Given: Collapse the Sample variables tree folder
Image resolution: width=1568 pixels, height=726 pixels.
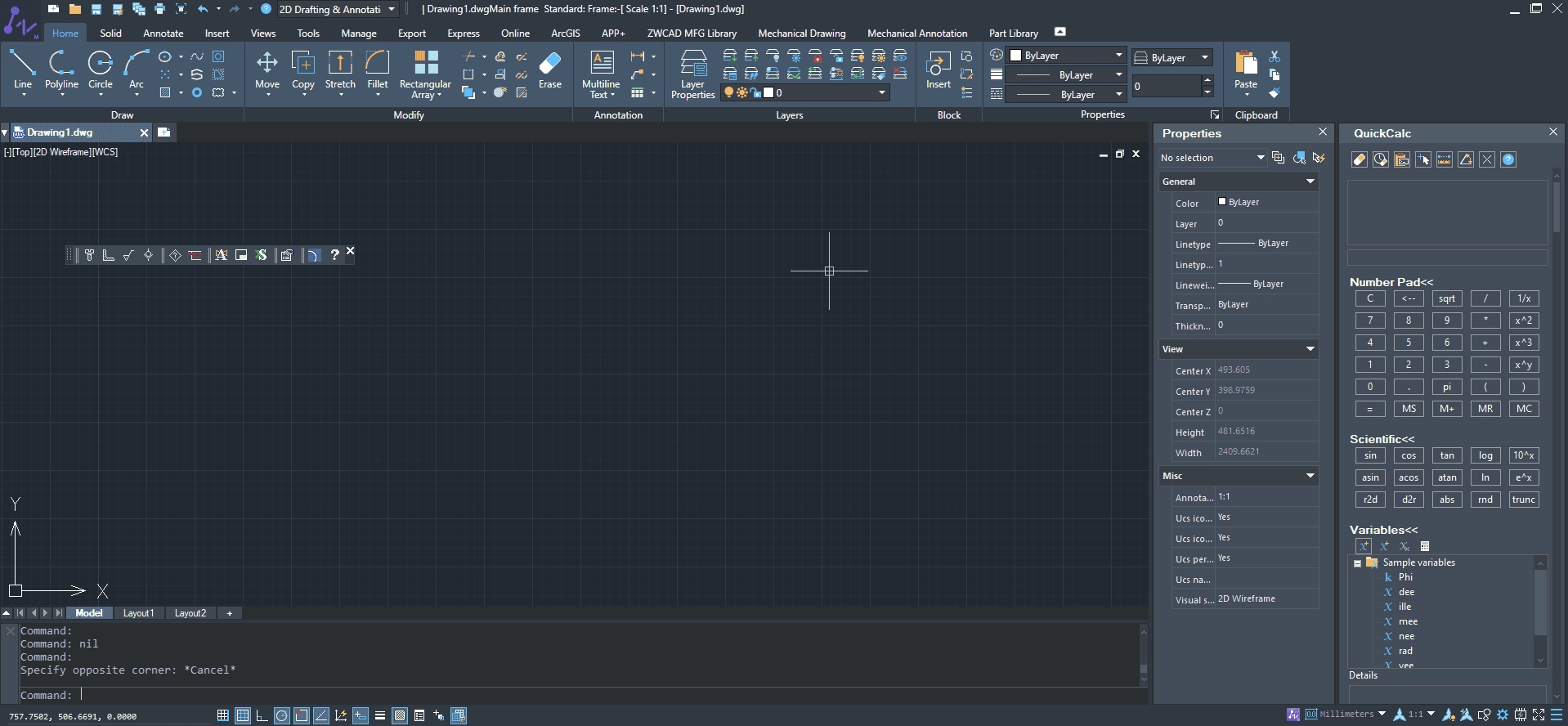Looking at the screenshot, I should 1357,563.
